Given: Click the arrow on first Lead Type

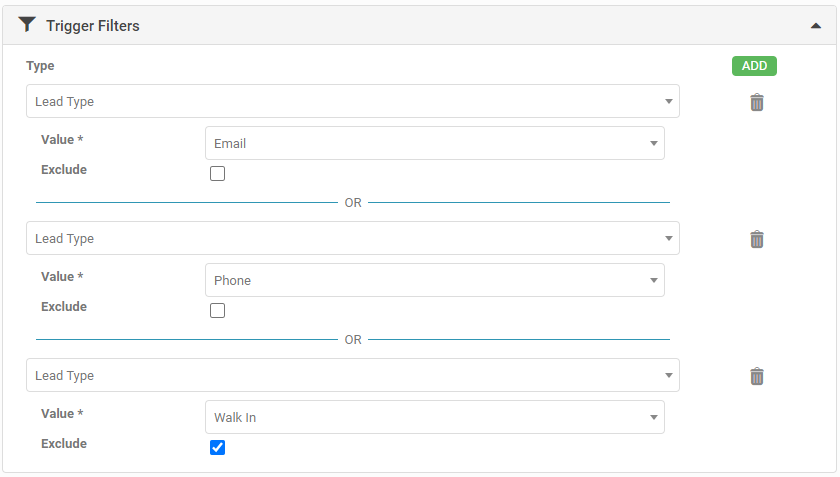Looking at the screenshot, I should [x=668, y=101].
